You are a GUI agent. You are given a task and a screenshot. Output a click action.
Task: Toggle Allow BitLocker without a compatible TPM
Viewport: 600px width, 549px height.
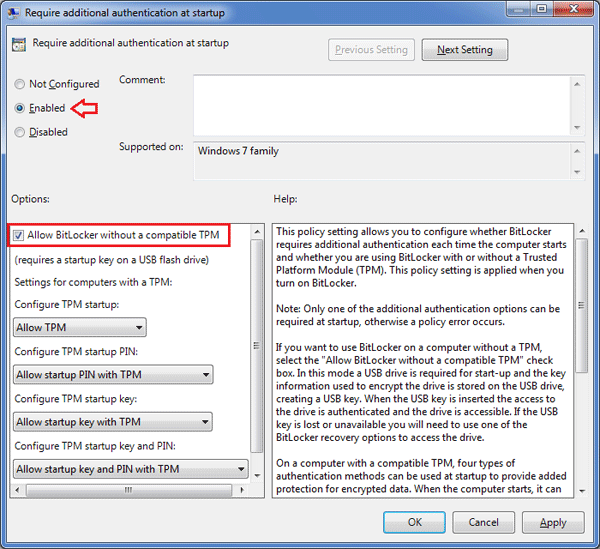pyautogui.click(x=20, y=235)
